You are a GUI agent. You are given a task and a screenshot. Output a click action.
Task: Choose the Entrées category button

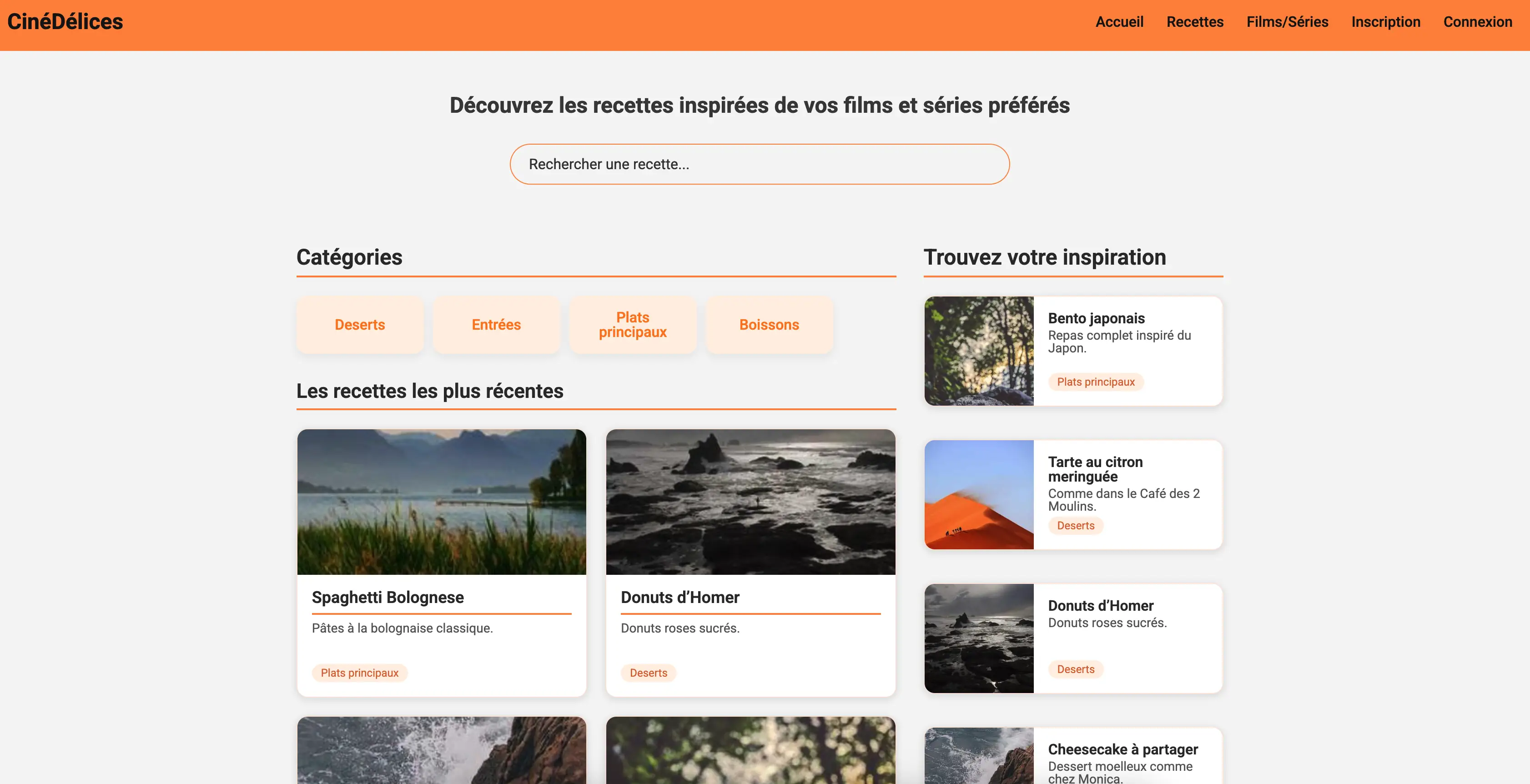click(x=496, y=325)
